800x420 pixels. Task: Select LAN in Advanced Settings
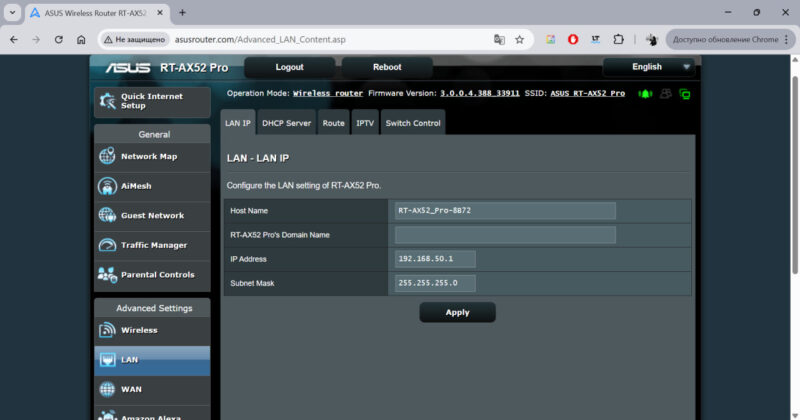(152, 360)
